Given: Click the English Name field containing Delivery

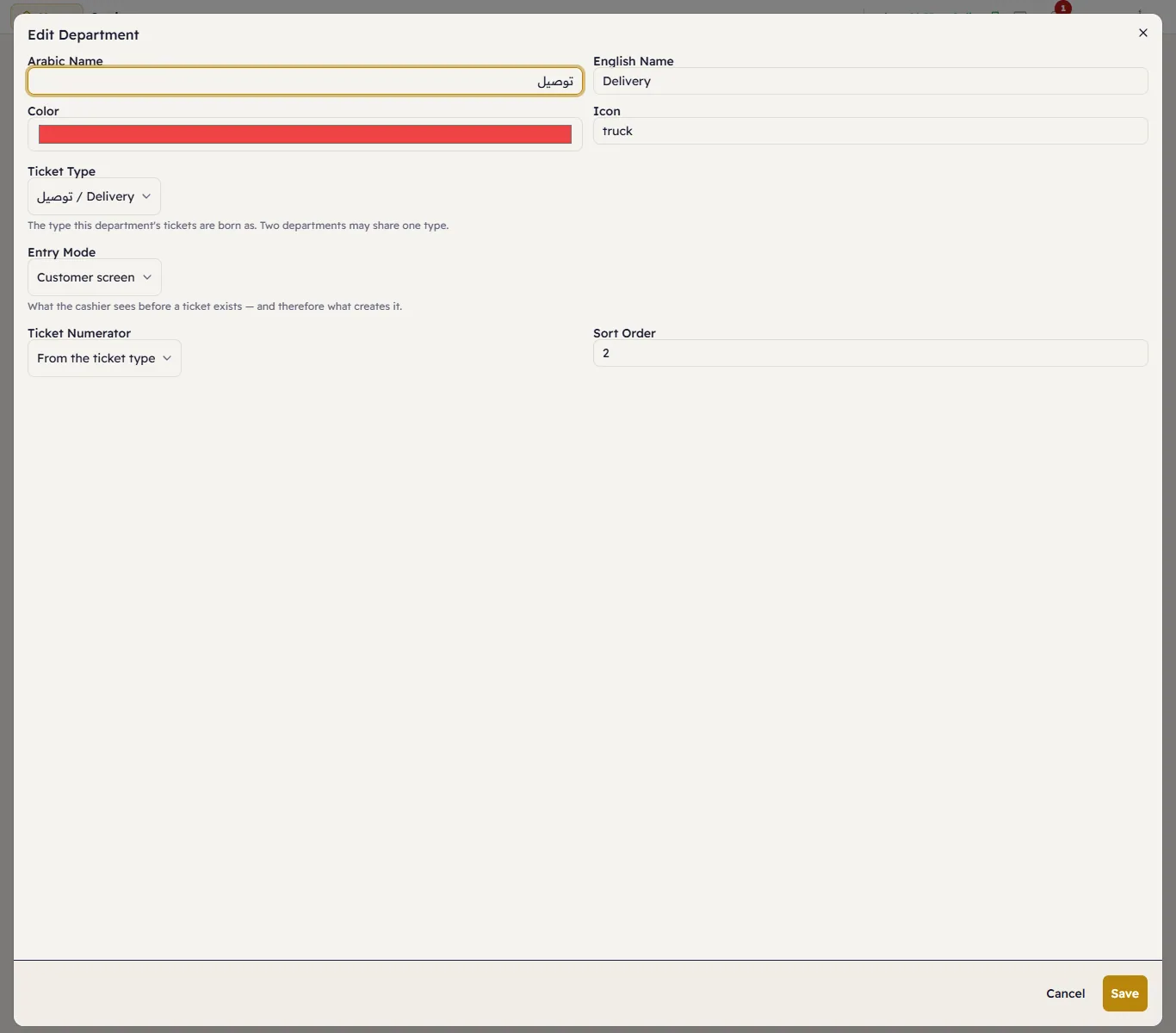Looking at the screenshot, I should click(x=870, y=81).
